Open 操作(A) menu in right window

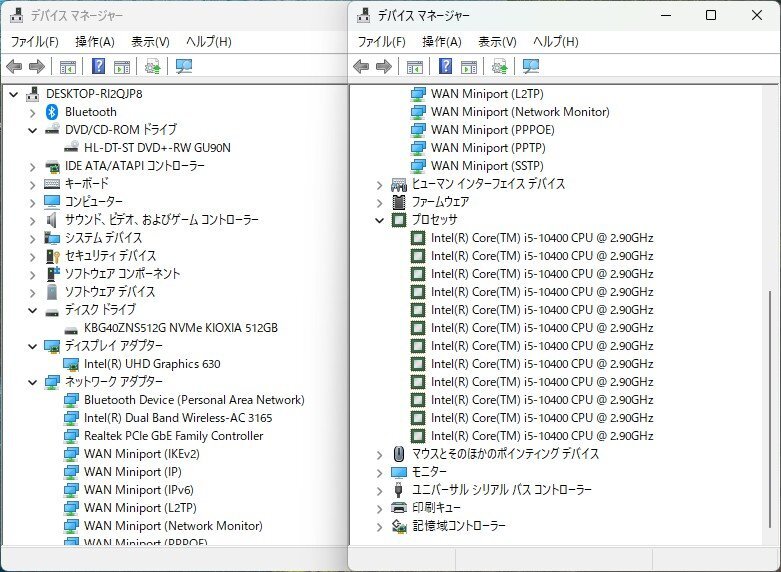tap(442, 42)
